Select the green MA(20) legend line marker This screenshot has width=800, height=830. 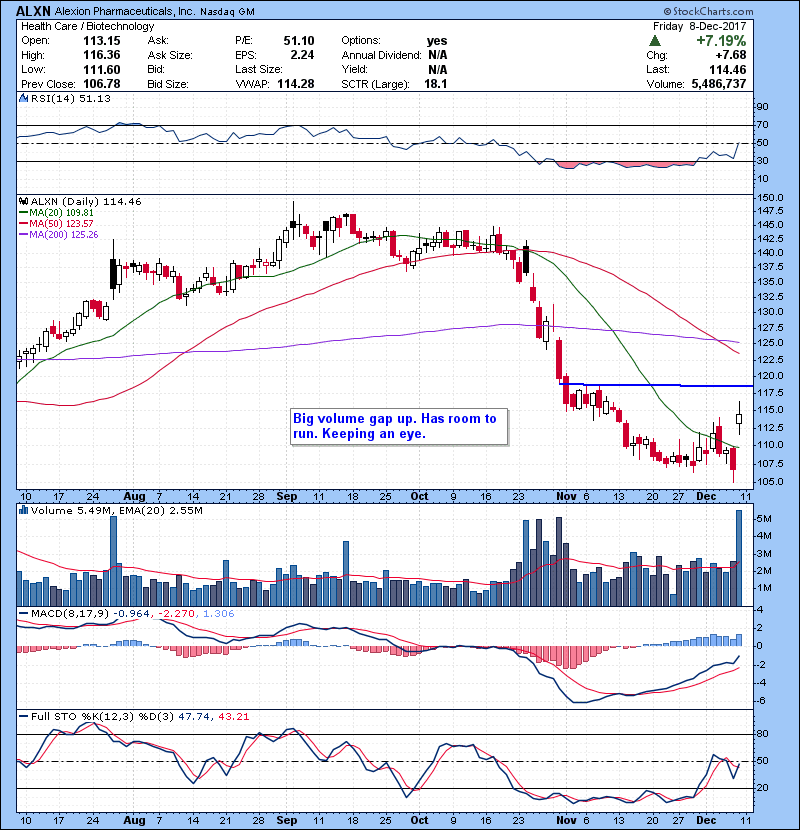(x=23, y=213)
